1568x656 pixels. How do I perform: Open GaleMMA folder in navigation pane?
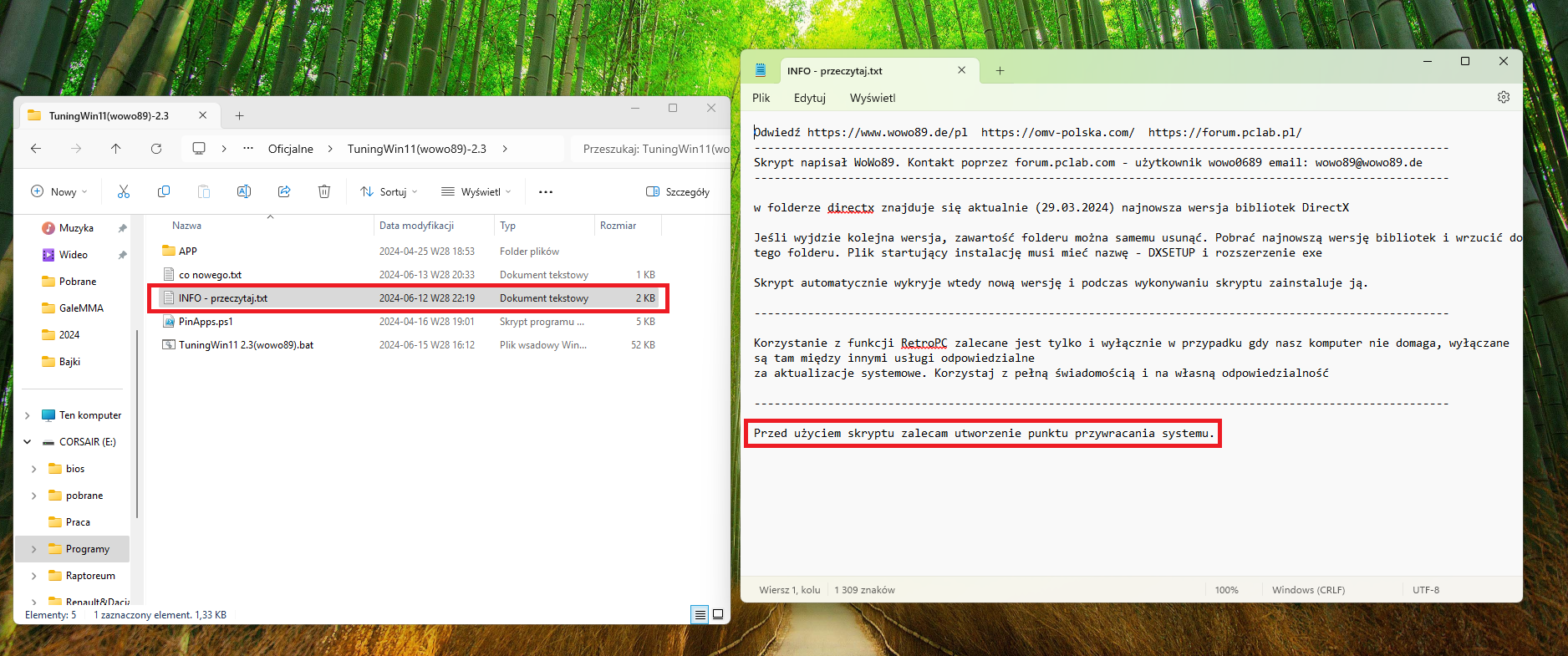coord(81,308)
